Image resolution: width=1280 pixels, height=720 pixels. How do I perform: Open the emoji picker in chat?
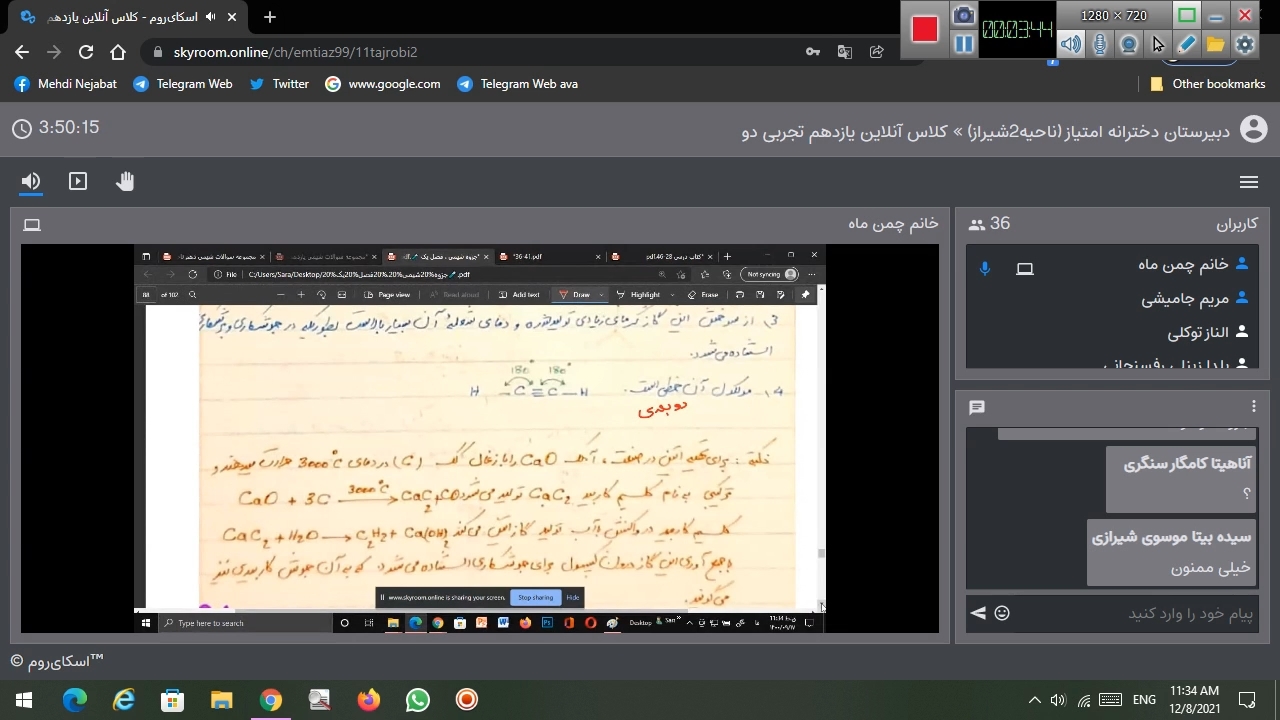coord(1002,613)
